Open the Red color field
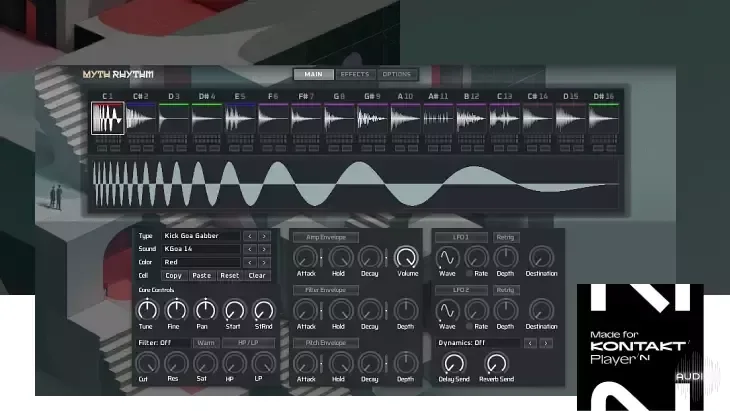 201,262
